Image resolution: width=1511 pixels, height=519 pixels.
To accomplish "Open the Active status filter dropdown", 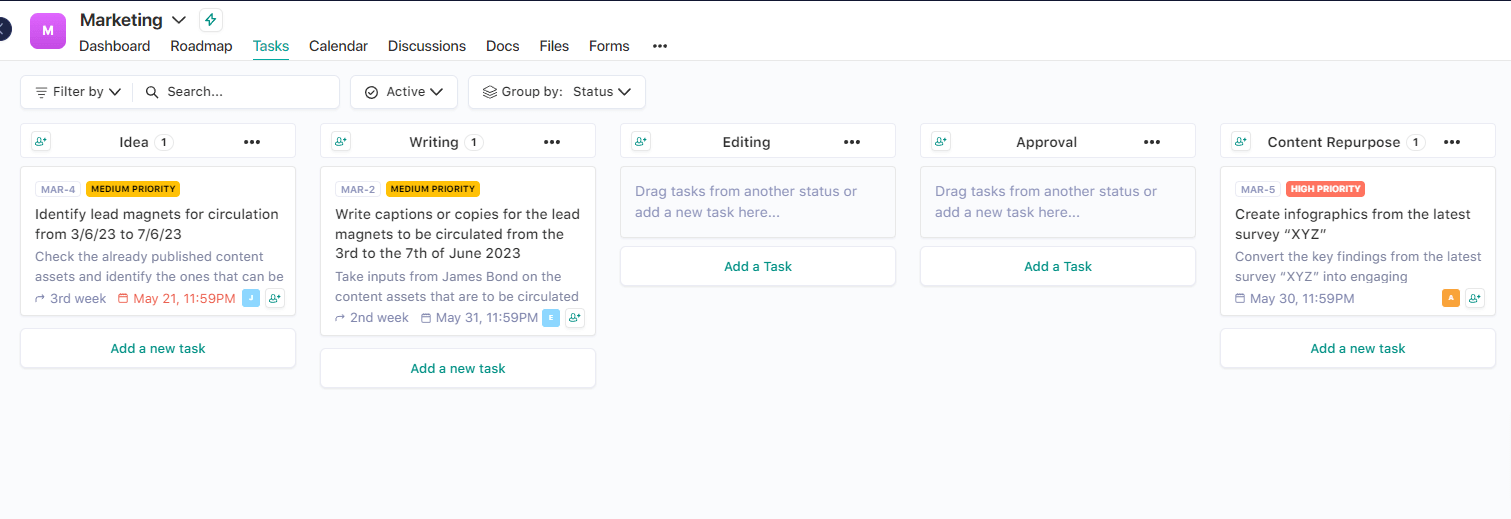I will pos(404,92).
